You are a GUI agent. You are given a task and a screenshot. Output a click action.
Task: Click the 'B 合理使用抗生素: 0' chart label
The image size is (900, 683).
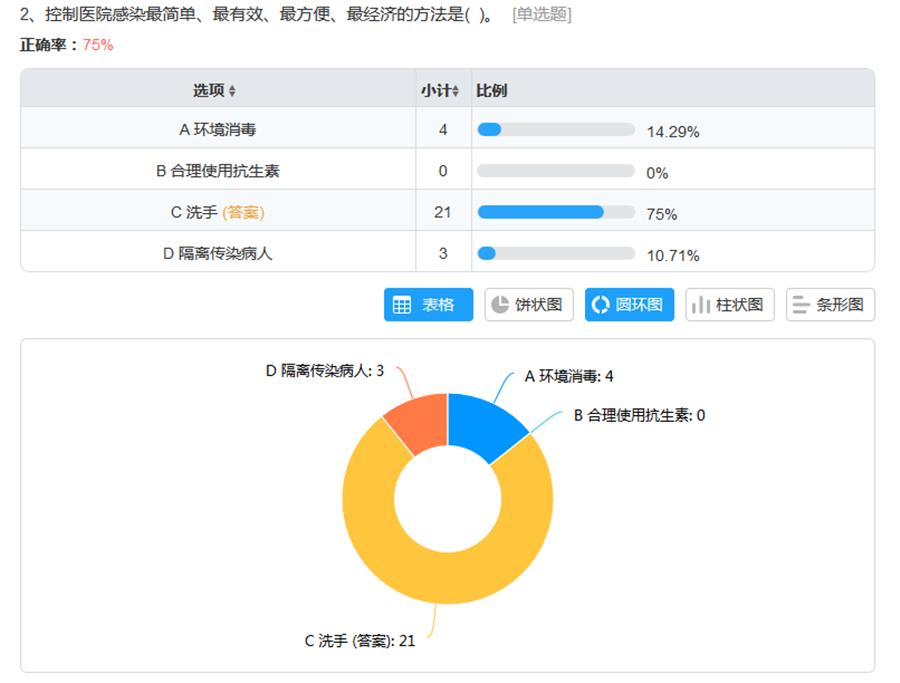[x=638, y=415]
